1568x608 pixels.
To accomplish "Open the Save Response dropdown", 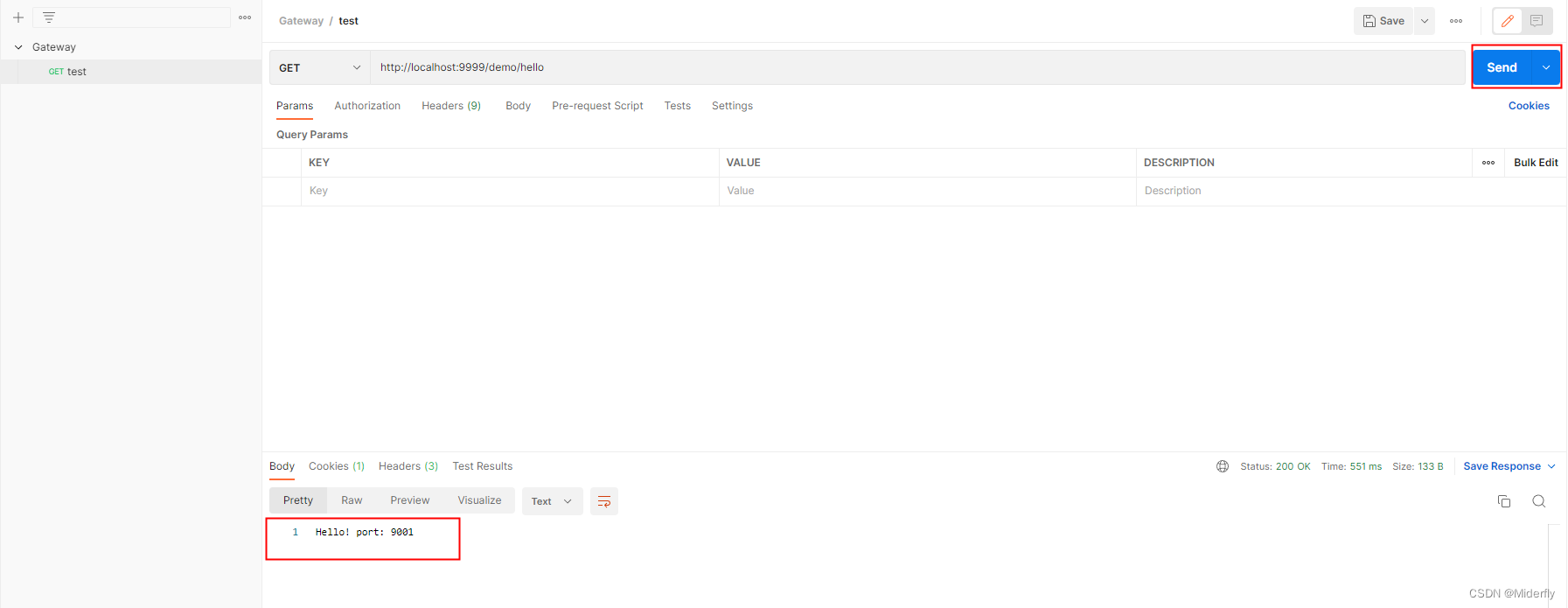I will pos(1509,466).
